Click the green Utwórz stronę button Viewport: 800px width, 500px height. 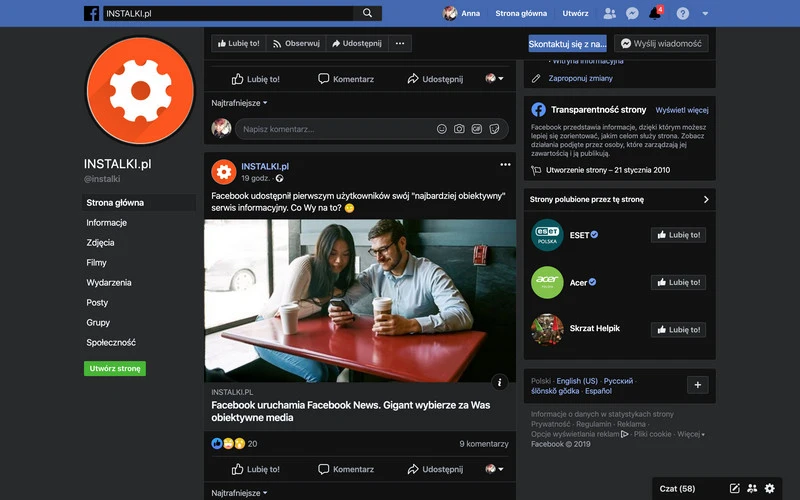[x=114, y=368]
